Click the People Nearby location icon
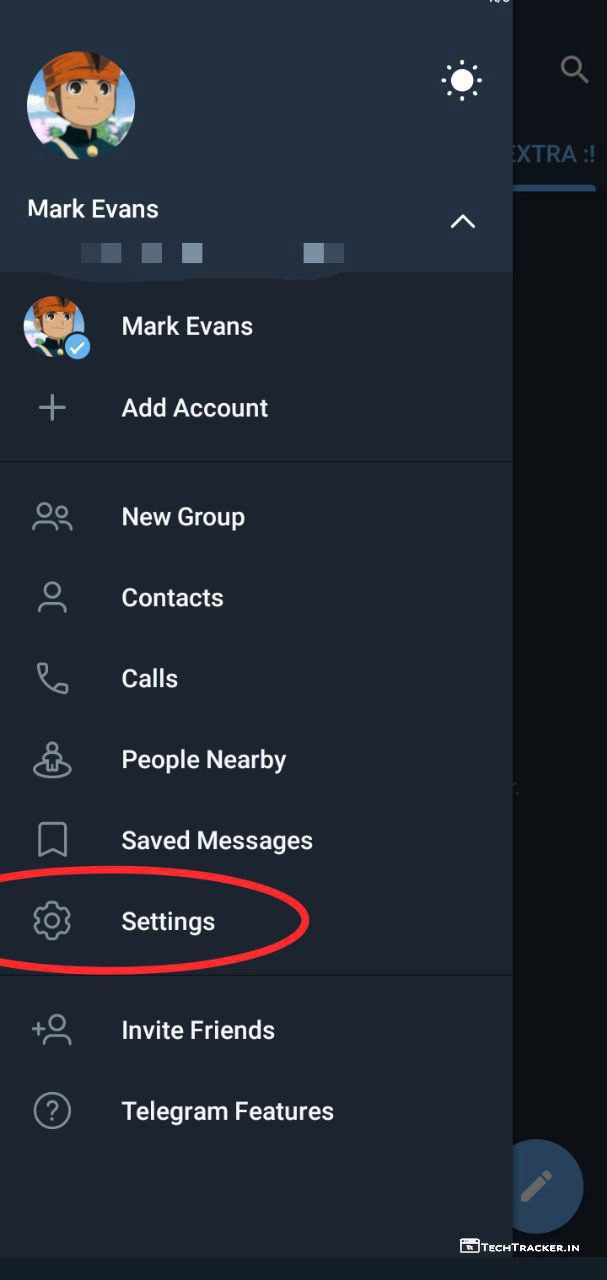Viewport: 607px width, 1280px height. point(52,760)
